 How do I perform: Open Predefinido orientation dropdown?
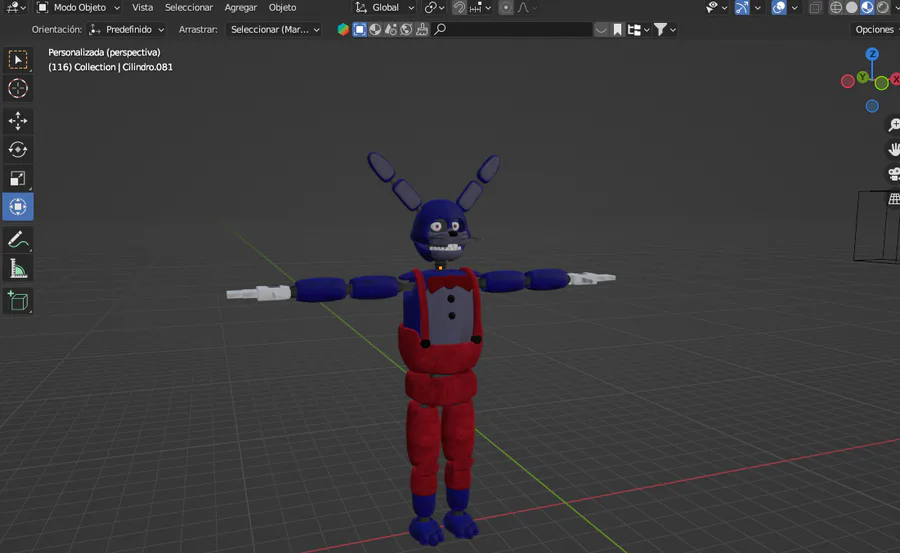126,29
